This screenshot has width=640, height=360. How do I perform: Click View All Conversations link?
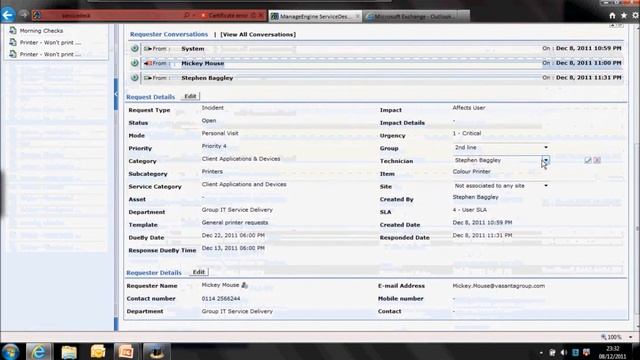pyautogui.click(x=258, y=35)
